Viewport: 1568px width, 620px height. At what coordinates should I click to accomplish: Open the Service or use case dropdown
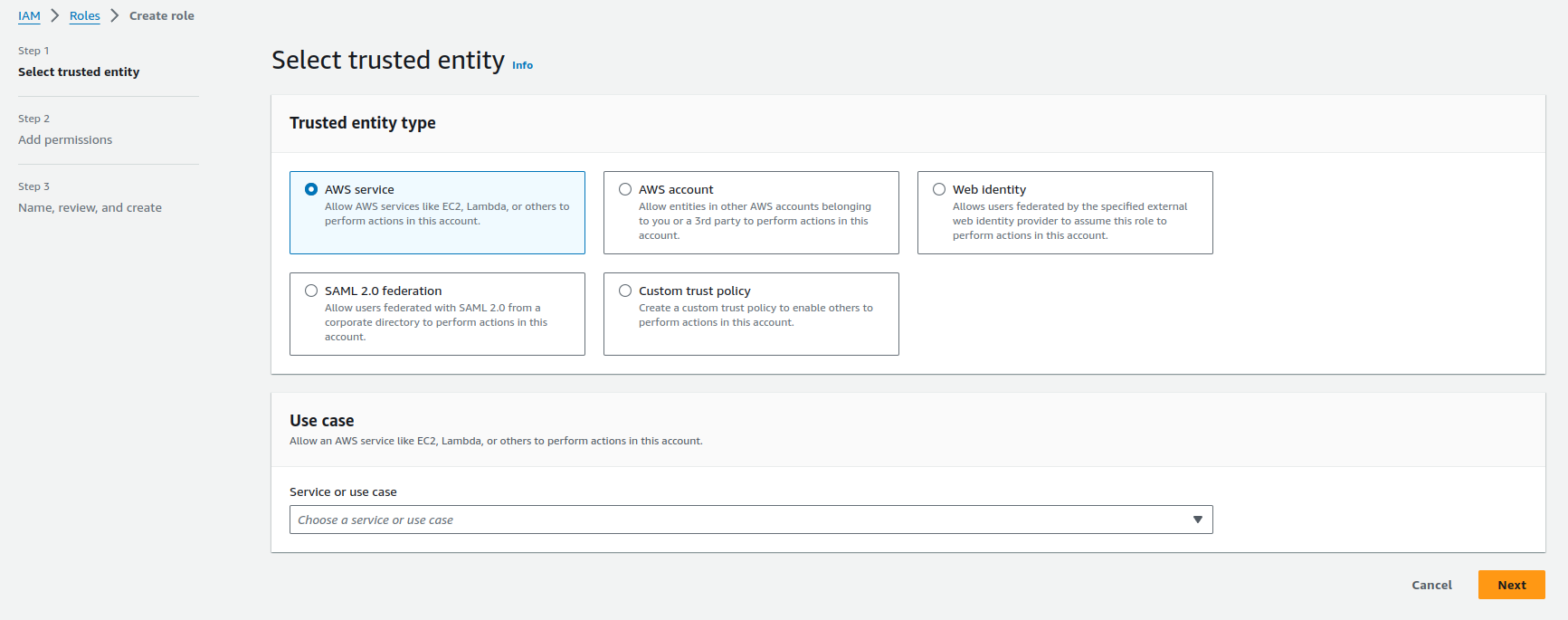coord(751,520)
